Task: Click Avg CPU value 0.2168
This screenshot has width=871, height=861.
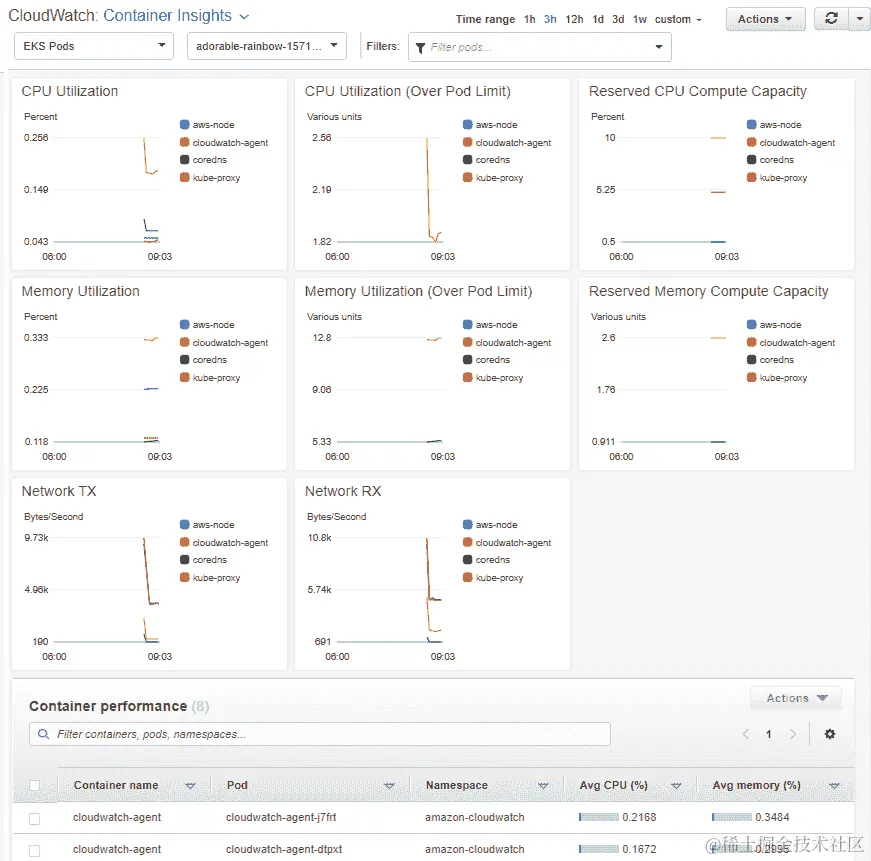Action: pos(639,817)
